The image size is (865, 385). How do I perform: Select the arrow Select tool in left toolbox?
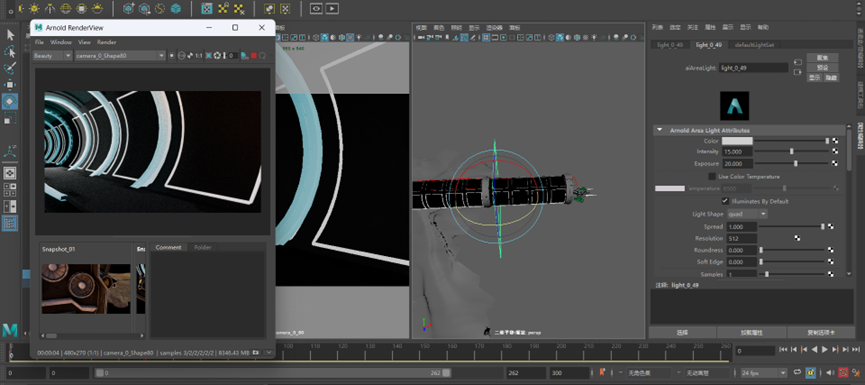click(10, 35)
